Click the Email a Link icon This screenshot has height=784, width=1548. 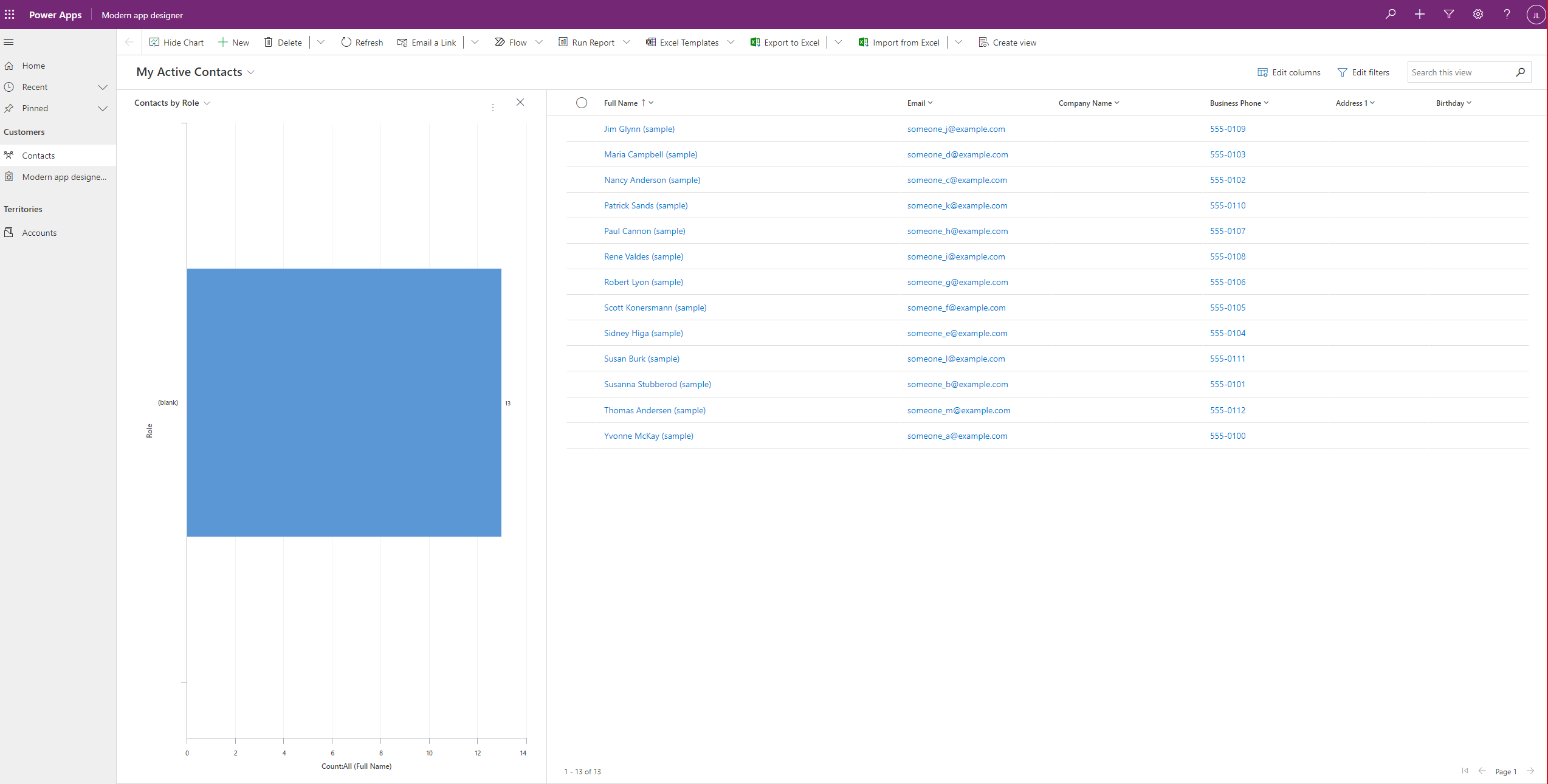point(402,42)
